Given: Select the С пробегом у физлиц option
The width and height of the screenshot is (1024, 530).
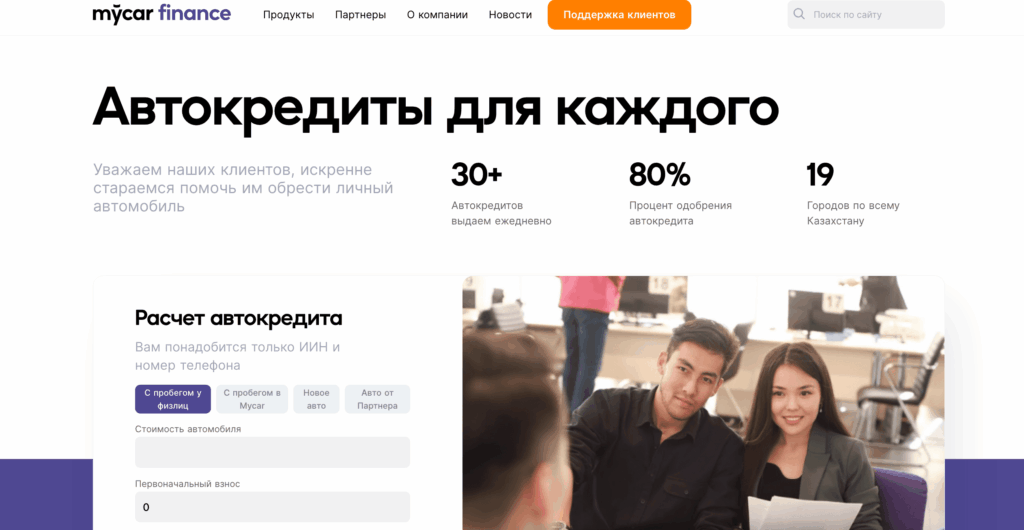Looking at the screenshot, I should click(173, 399).
